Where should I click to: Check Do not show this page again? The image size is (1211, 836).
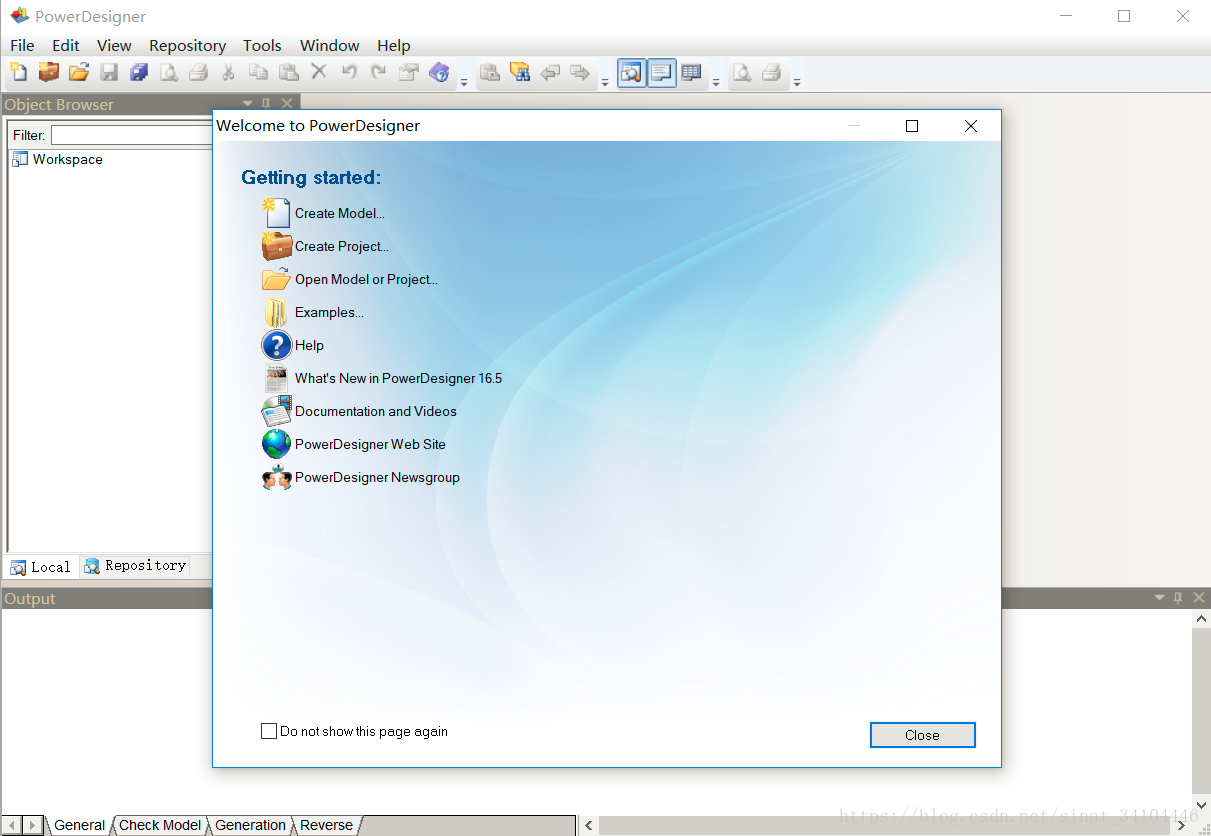click(269, 731)
